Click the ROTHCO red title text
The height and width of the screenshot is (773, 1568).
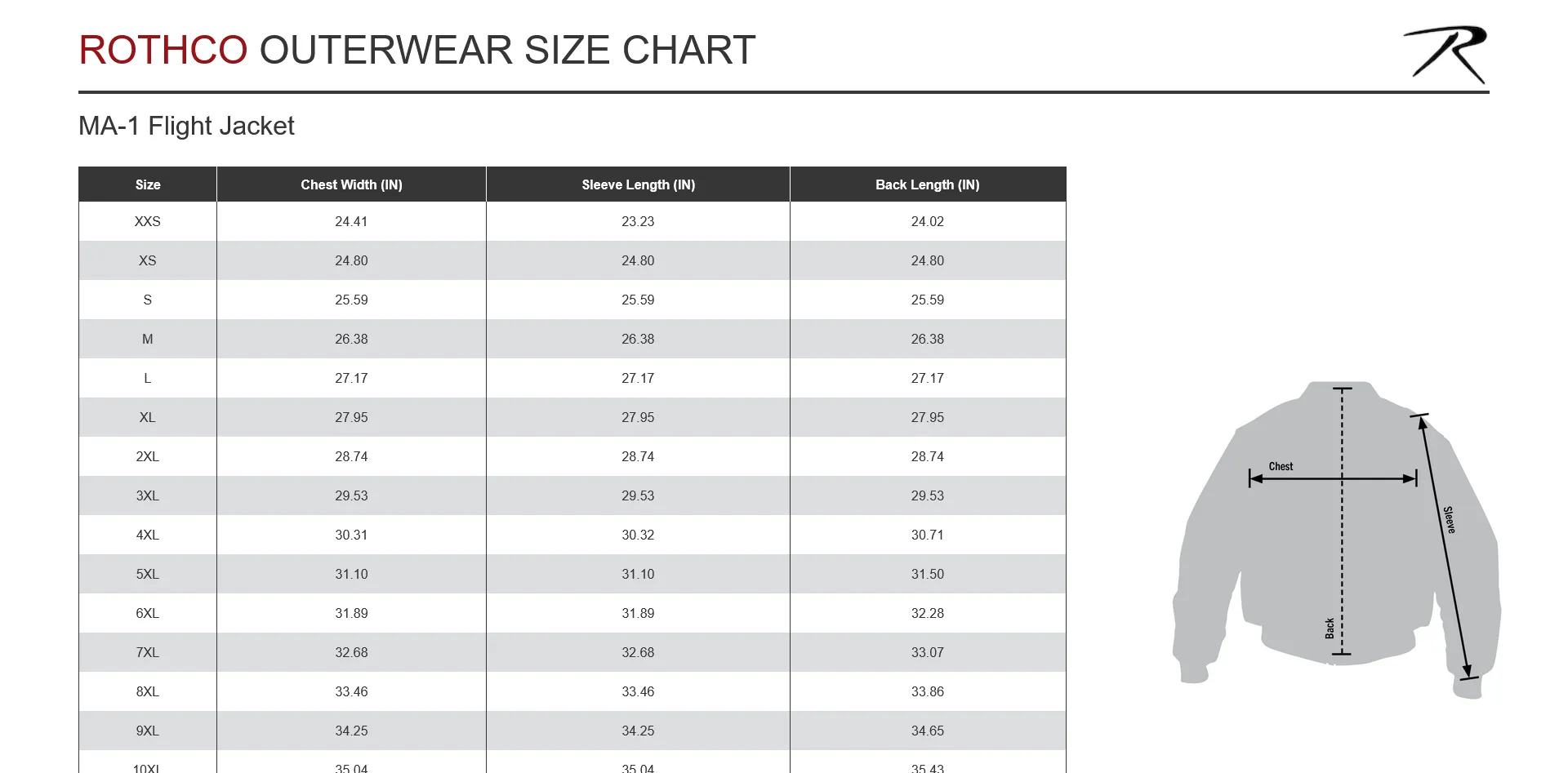(x=163, y=50)
